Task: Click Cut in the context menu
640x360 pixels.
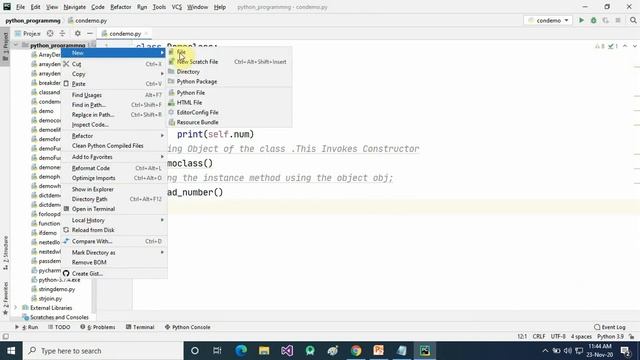Action: click(x=114, y=64)
